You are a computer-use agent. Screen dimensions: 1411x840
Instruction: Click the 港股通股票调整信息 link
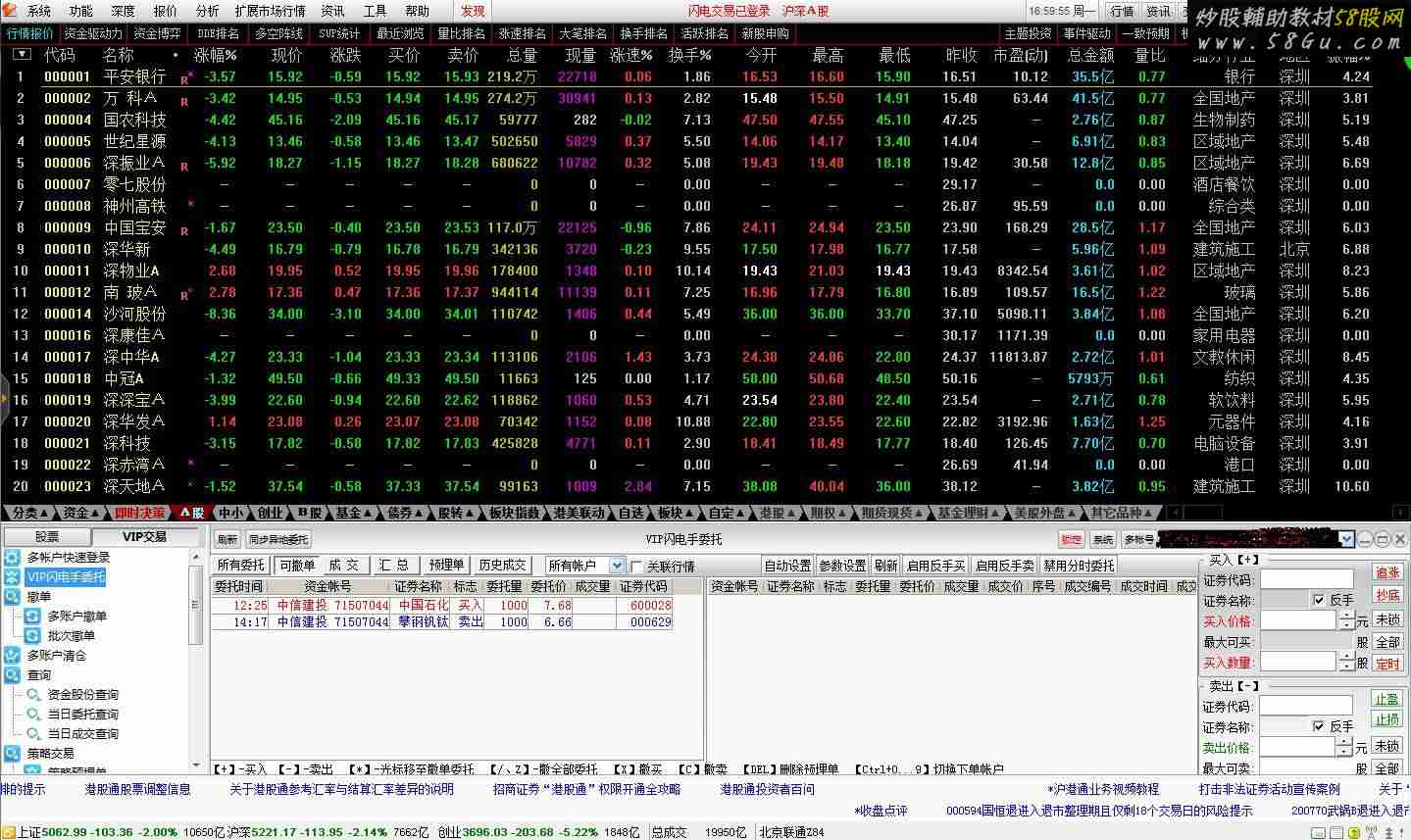(x=137, y=789)
